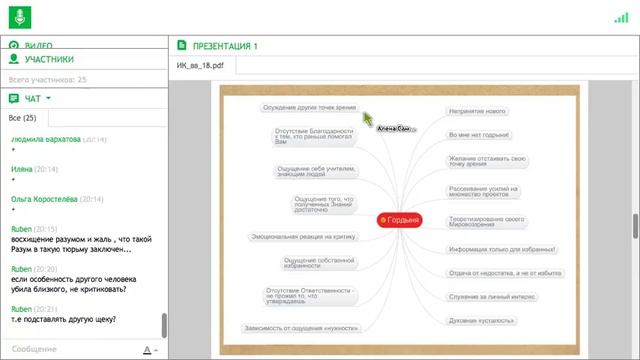Click message 'если особенность другого человека'

[x=73, y=284]
